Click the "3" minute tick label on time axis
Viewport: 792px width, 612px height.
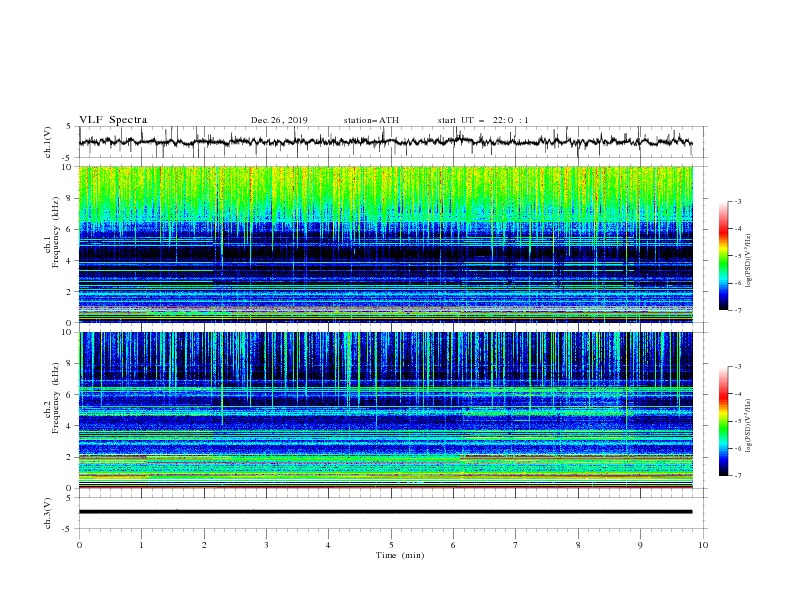(266, 545)
